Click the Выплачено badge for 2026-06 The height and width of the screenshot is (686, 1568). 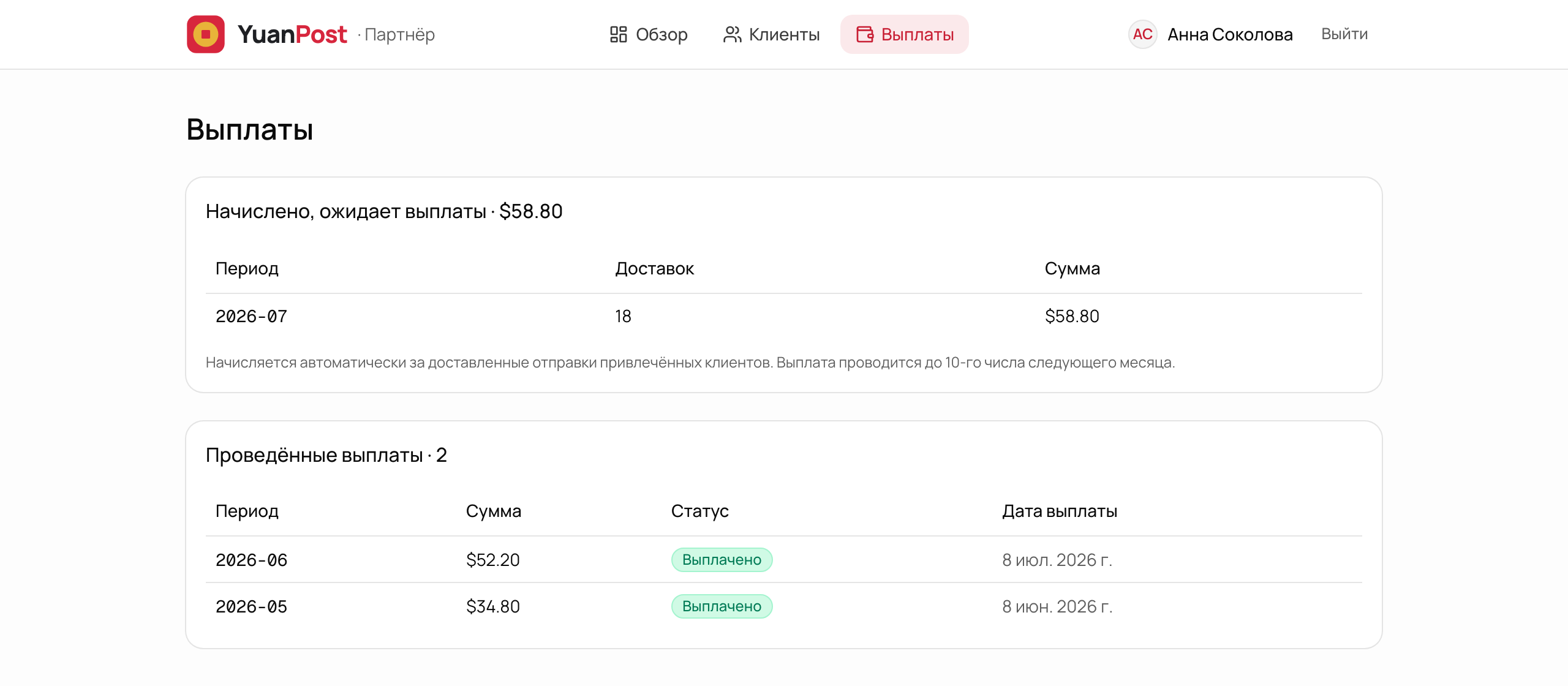tap(722, 560)
